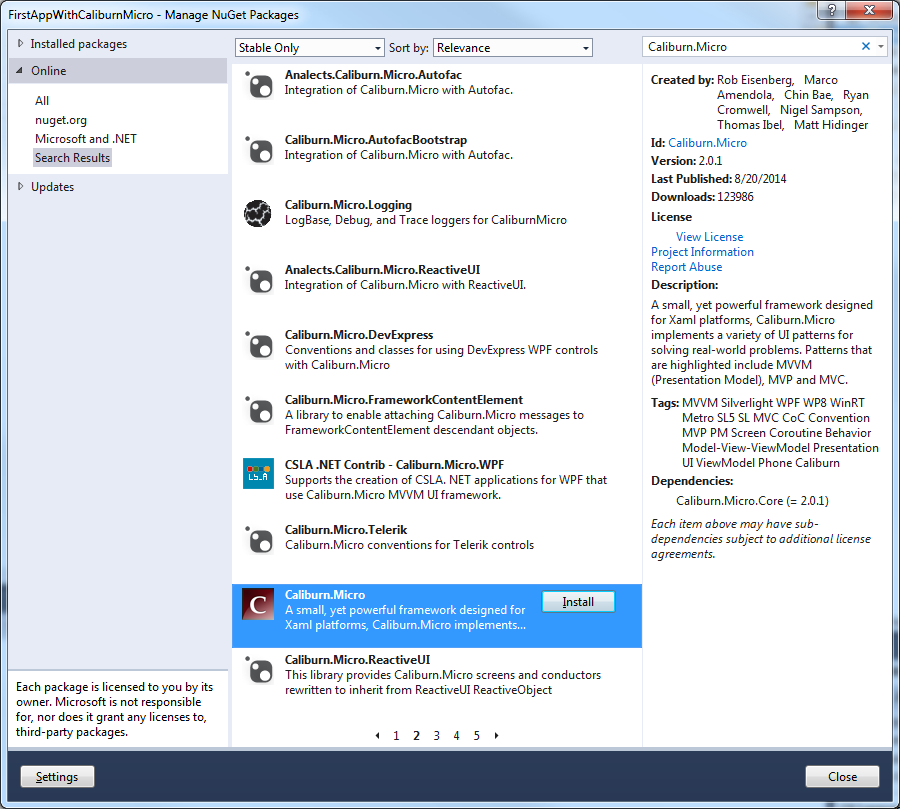
Task: Click the Caliburn.Micro.Telerik package icon
Action: pyautogui.click(x=259, y=539)
